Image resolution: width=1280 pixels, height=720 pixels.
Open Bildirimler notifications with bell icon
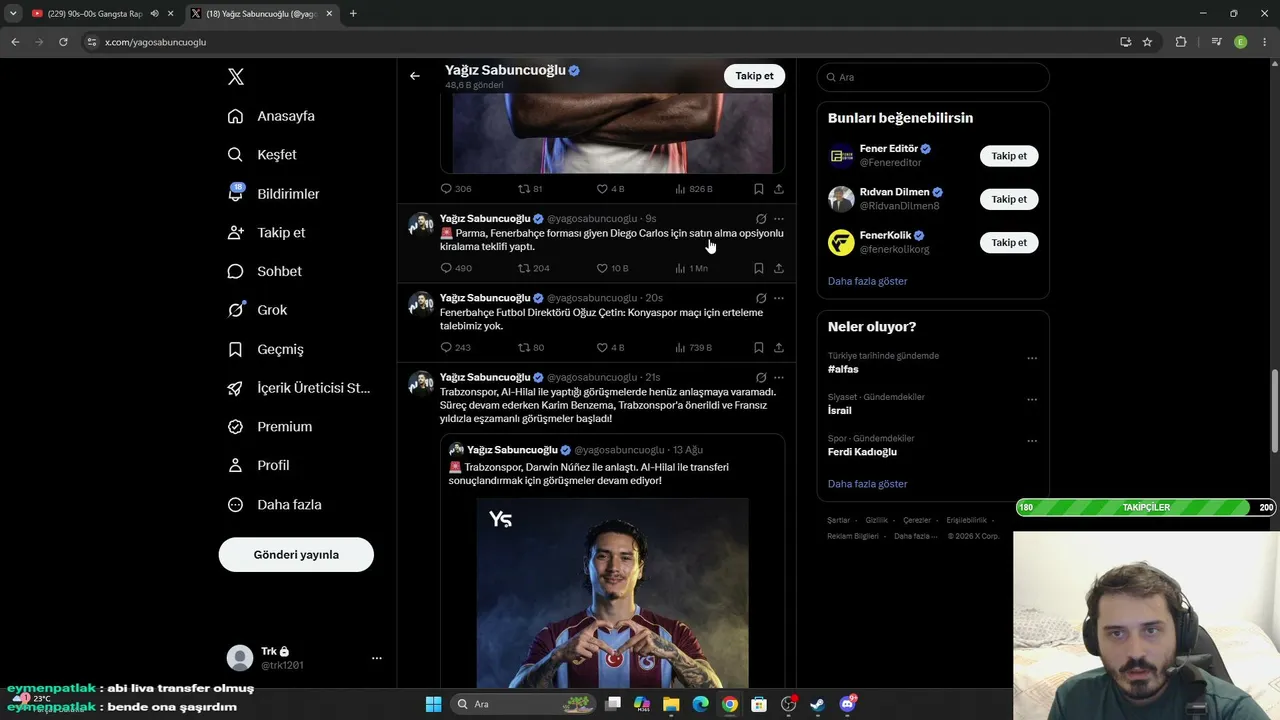point(273,194)
